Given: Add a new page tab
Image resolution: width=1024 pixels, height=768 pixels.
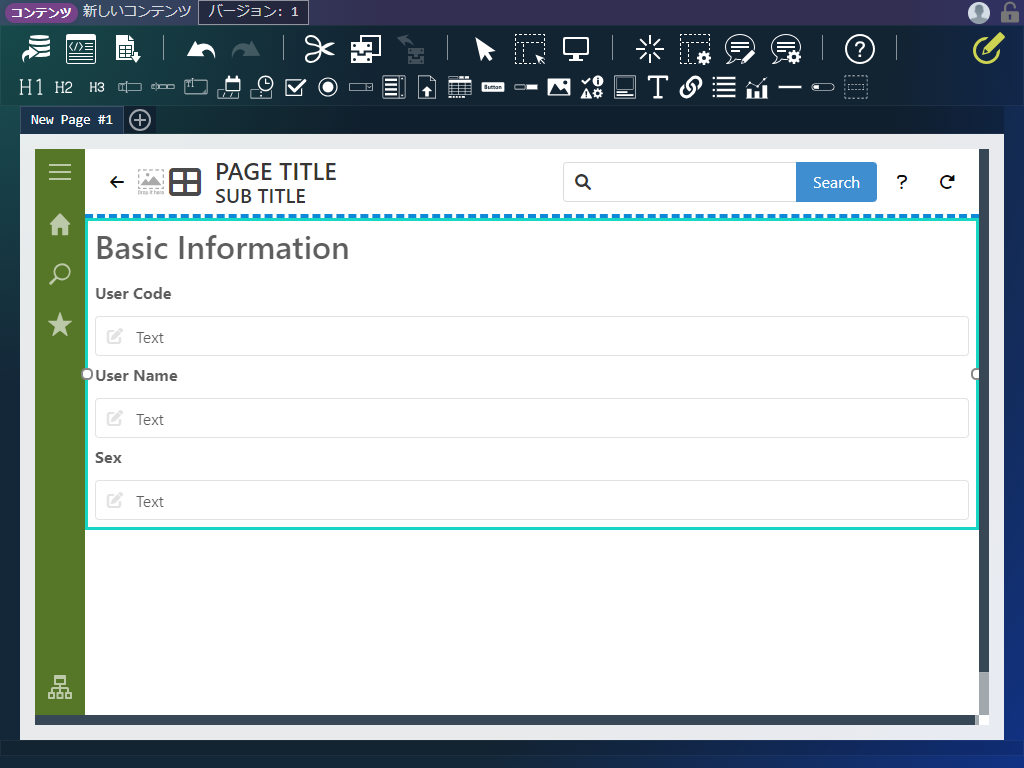Looking at the screenshot, I should [140, 120].
